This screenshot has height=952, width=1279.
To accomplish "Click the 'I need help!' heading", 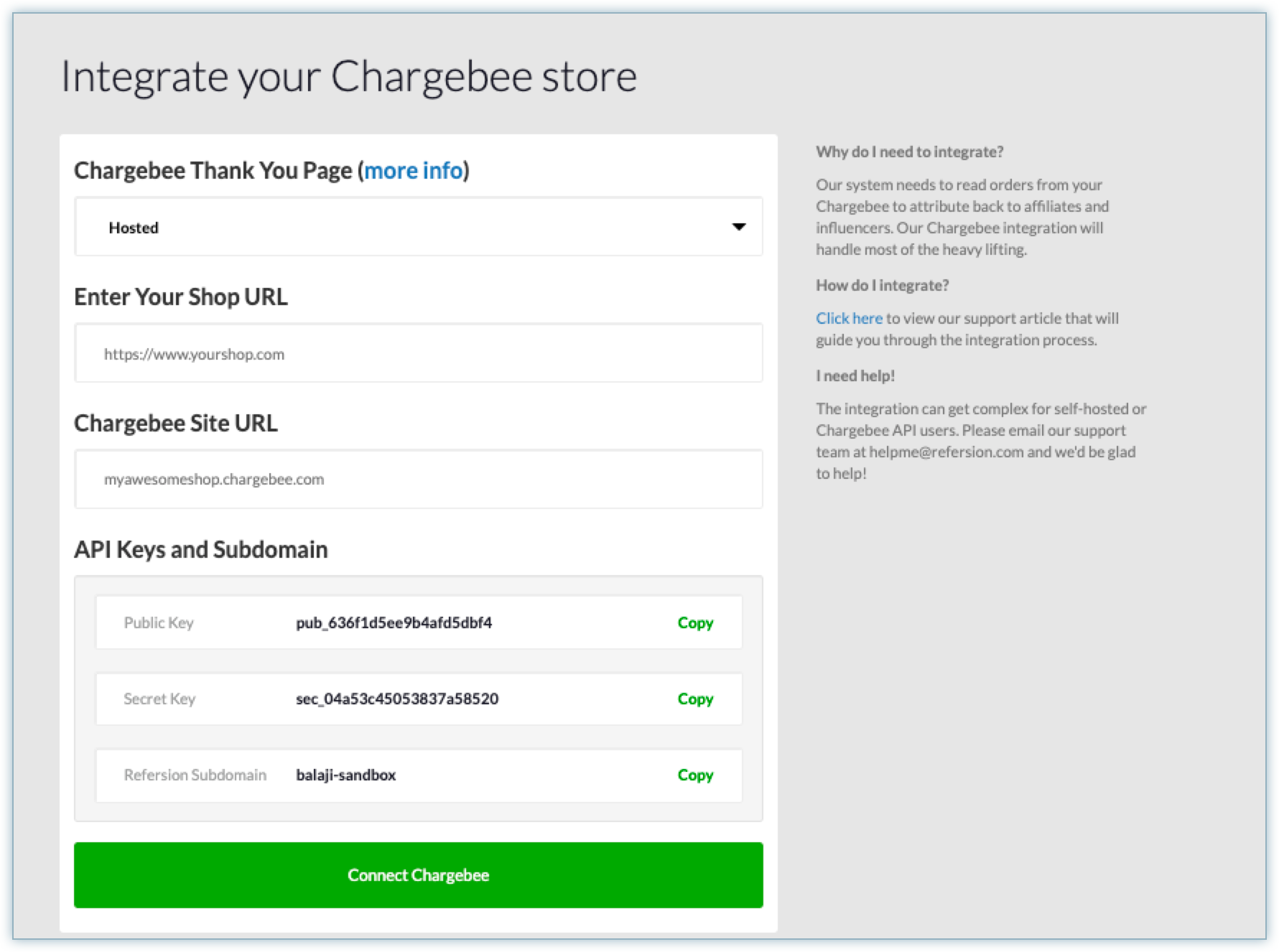I will [x=855, y=375].
